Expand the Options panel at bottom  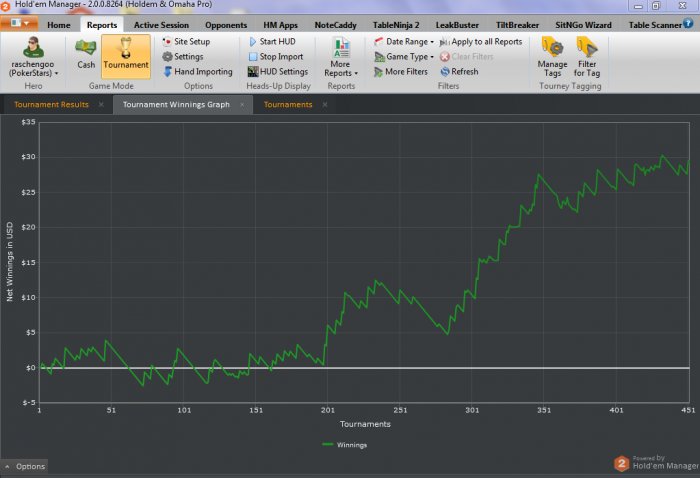coord(25,466)
